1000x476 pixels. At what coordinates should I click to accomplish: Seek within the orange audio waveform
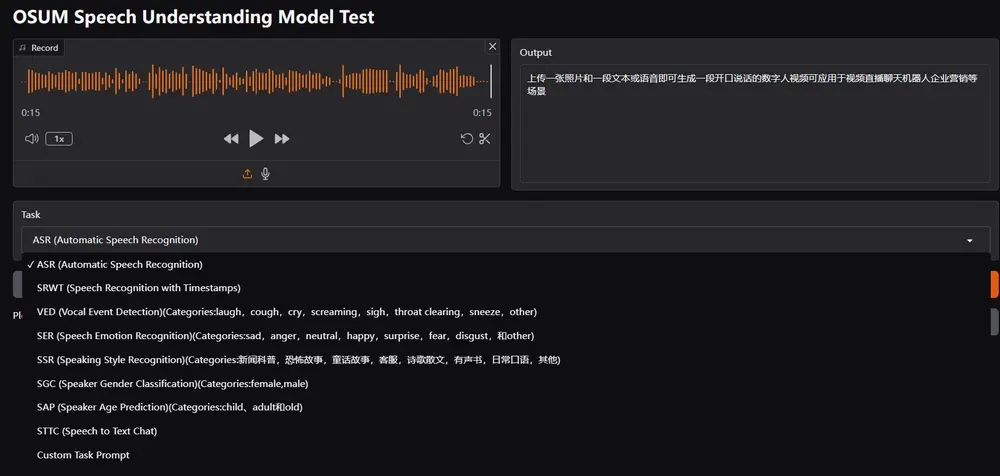(x=256, y=81)
